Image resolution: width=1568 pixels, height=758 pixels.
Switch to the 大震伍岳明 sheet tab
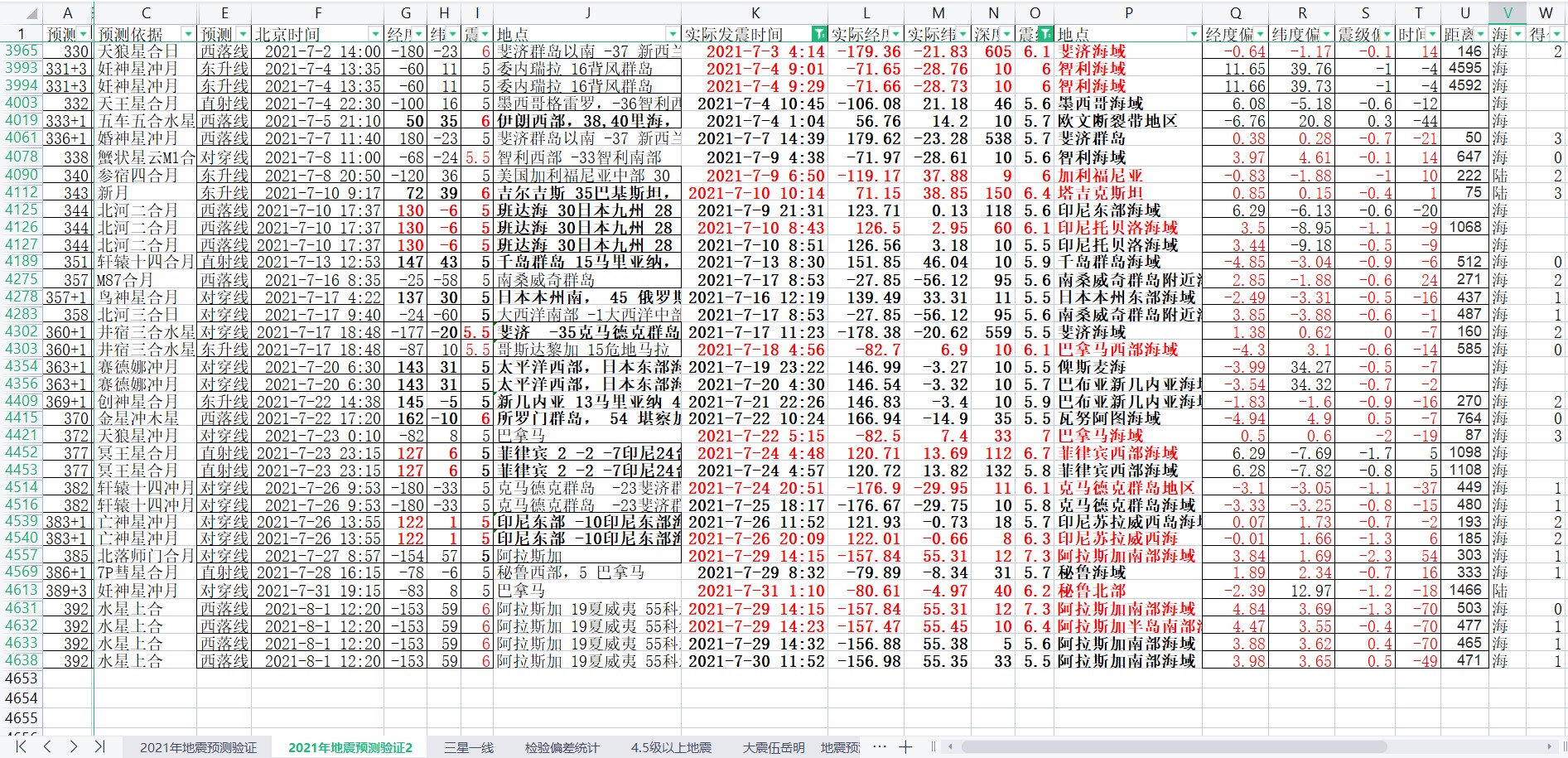pyautogui.click(x=774, y=747)
